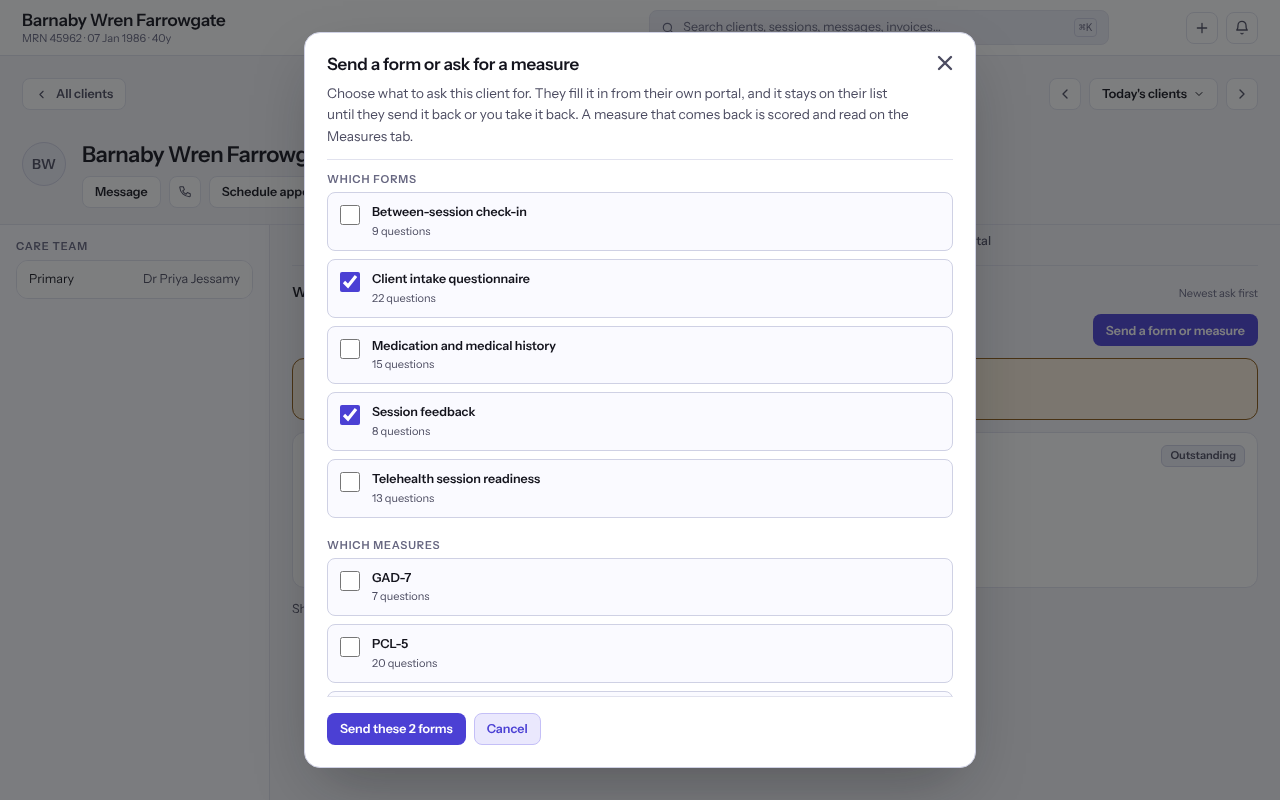Viewport: 1280px width, 800px height.
Task: Click Send a form or measure button
Action: click(x=1175, y=331)
